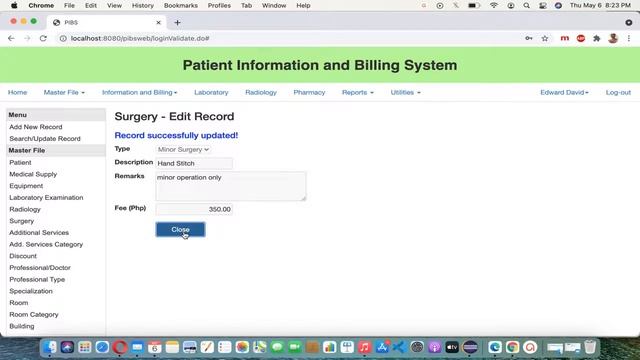The image size is (640, 360).
Task: Click the saved password key icon
Action: pyautogui.click(x=529, y=38)
